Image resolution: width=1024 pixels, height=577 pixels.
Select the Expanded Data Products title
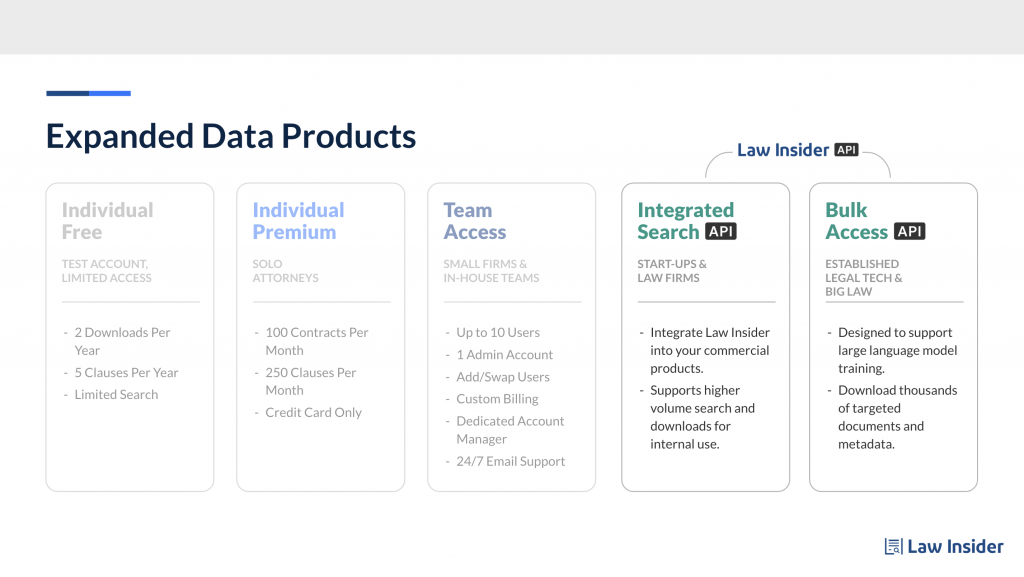click(231, 136)
